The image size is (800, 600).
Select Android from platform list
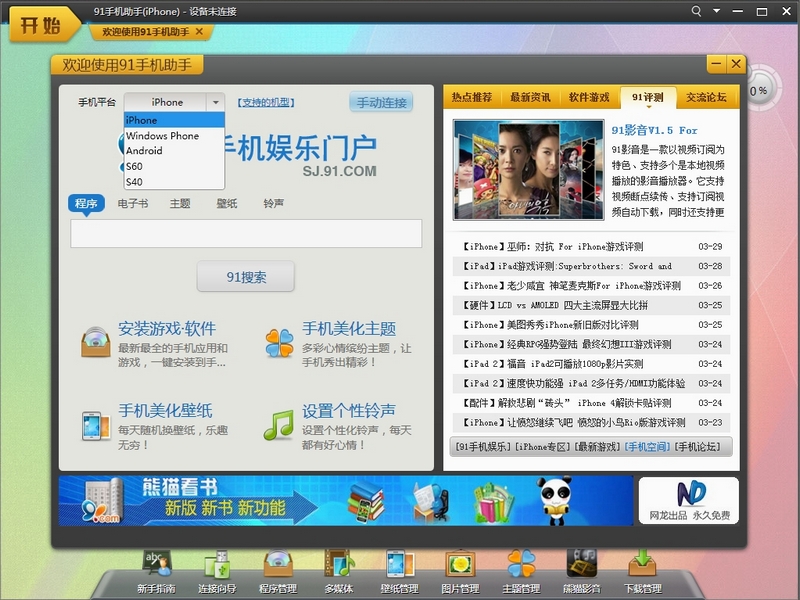pos(144,151)
